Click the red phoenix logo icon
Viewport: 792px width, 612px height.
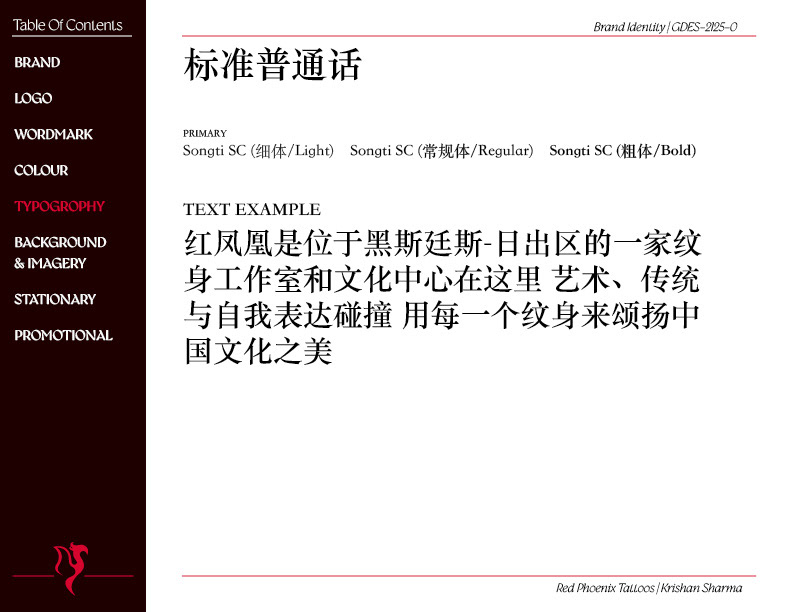tap(71, 568)
